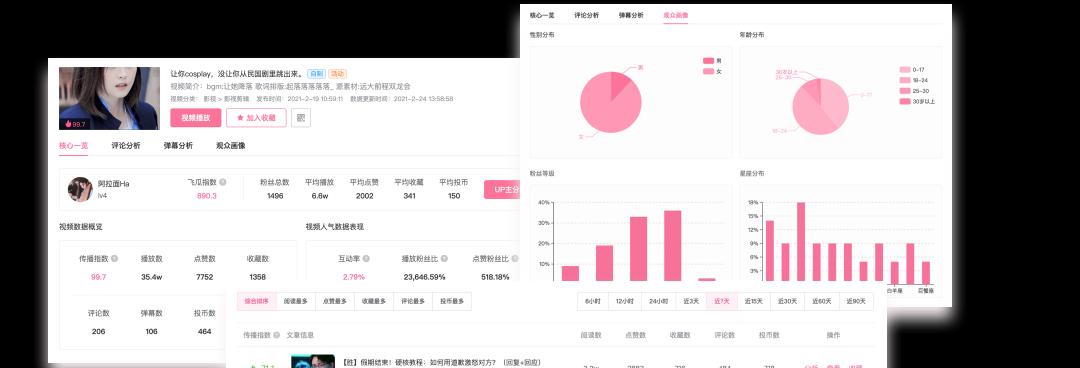Screen dimensions: 1080x368
Task: Click the 自制 tag beside the video title
Action: [316, 74]
